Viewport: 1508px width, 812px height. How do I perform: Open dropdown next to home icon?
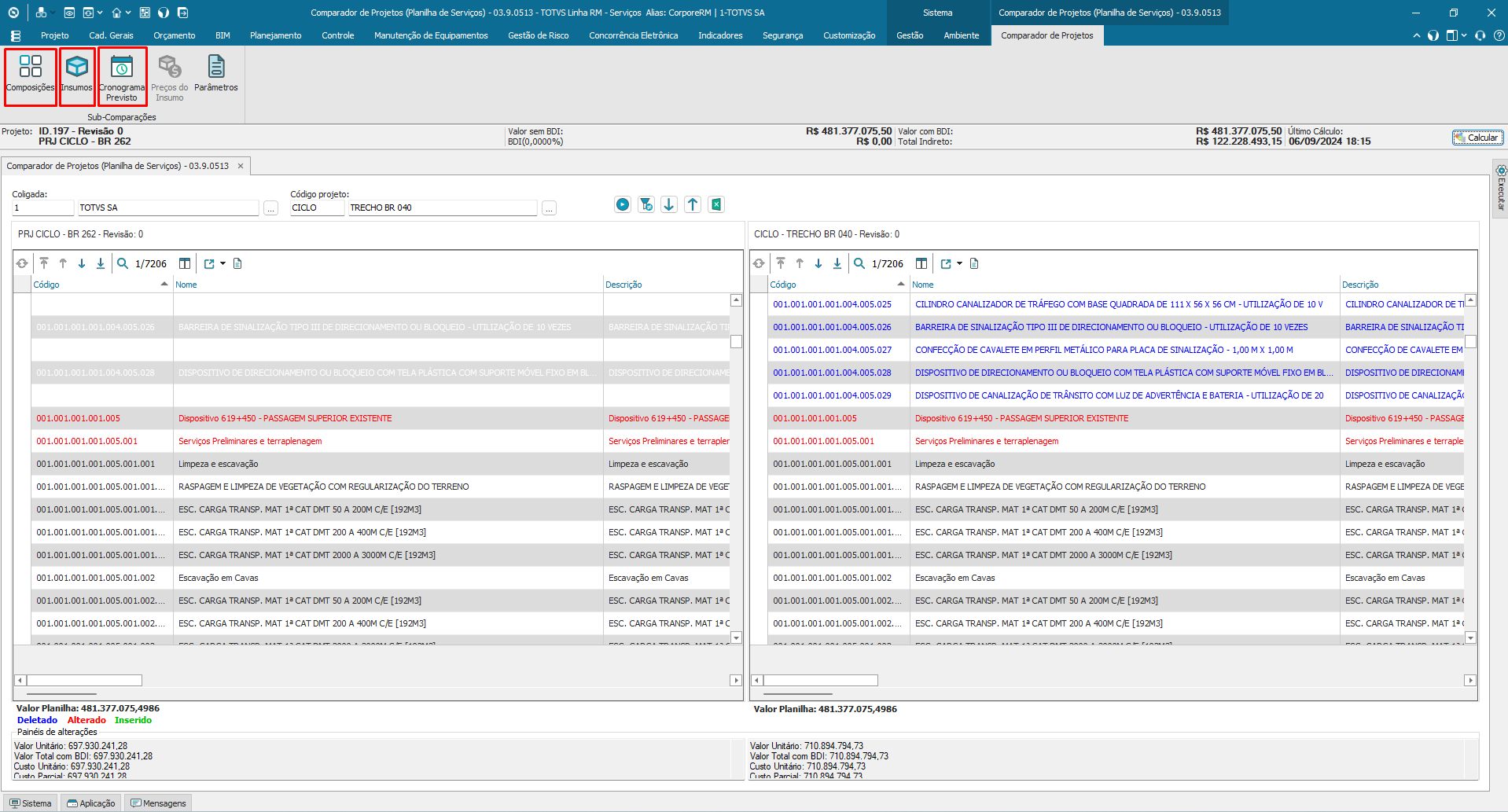pos(127,13)
